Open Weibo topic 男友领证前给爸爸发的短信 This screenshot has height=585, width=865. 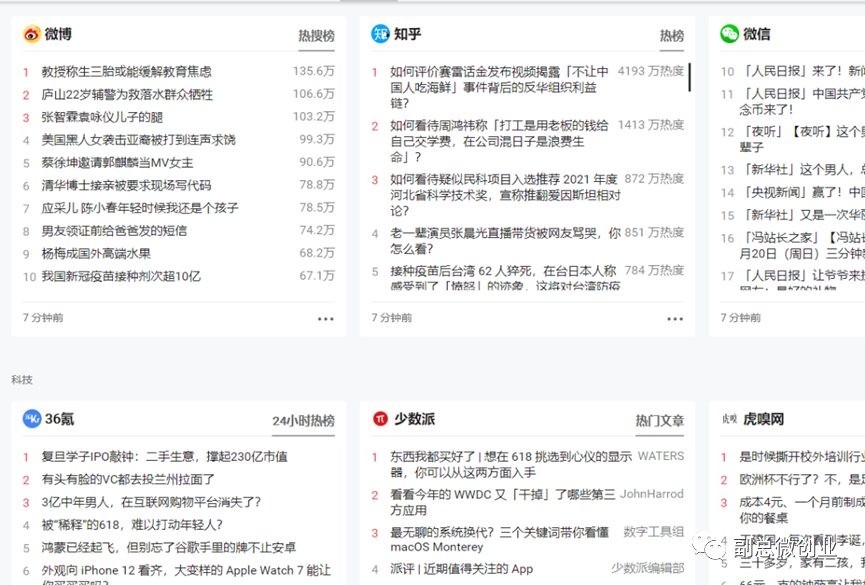[114, 231]
